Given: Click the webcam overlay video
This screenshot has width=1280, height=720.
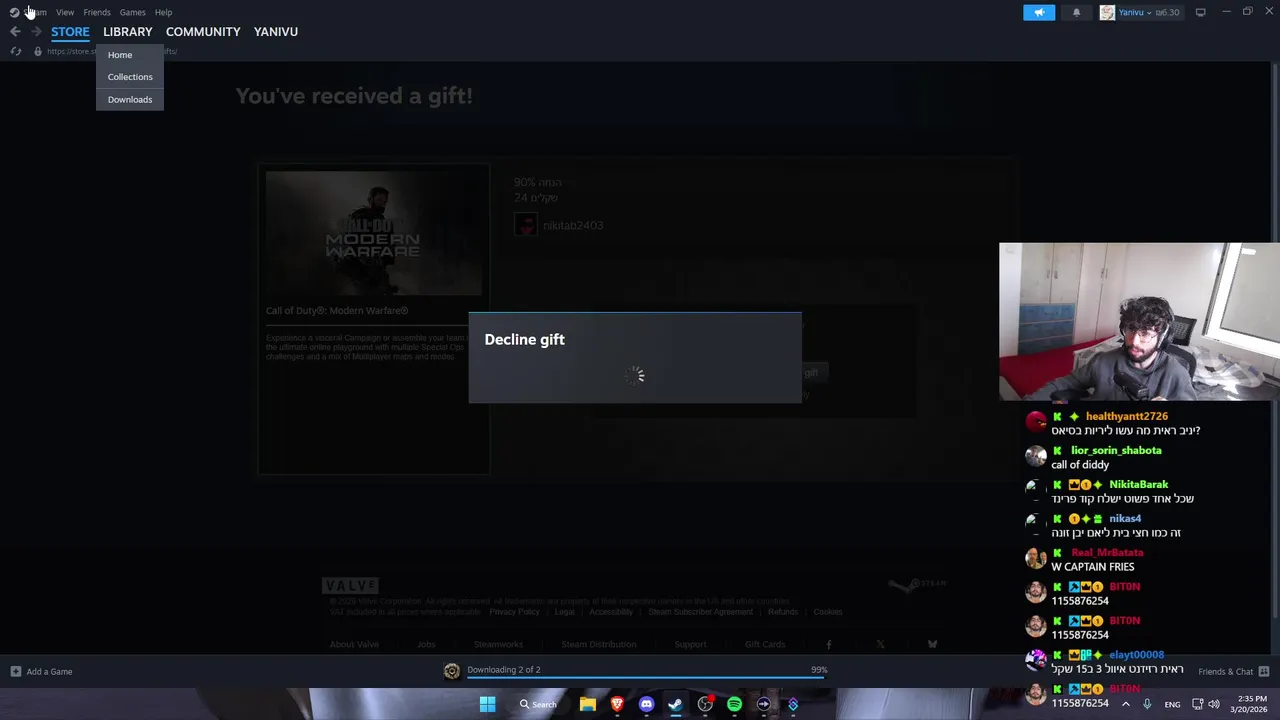Looking at the screenshot, I should 1139,322.
